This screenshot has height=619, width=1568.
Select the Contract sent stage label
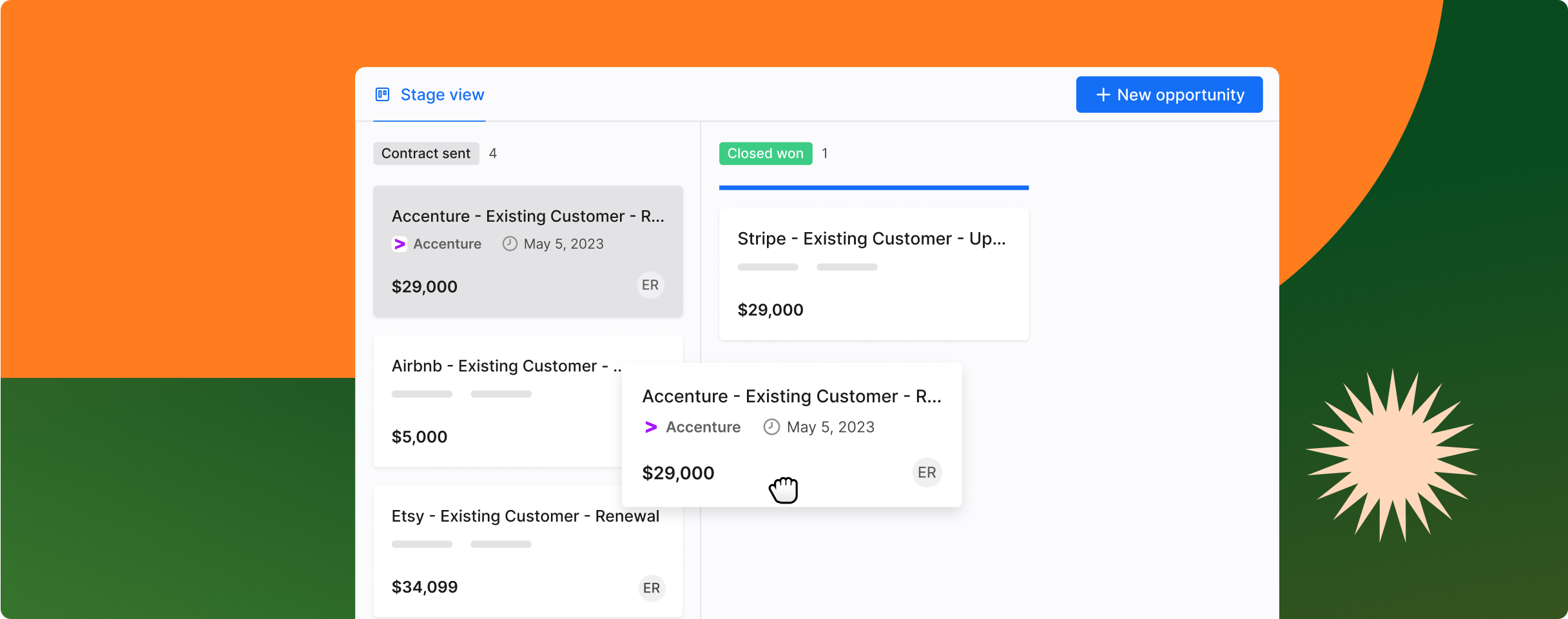coord(426,153)
